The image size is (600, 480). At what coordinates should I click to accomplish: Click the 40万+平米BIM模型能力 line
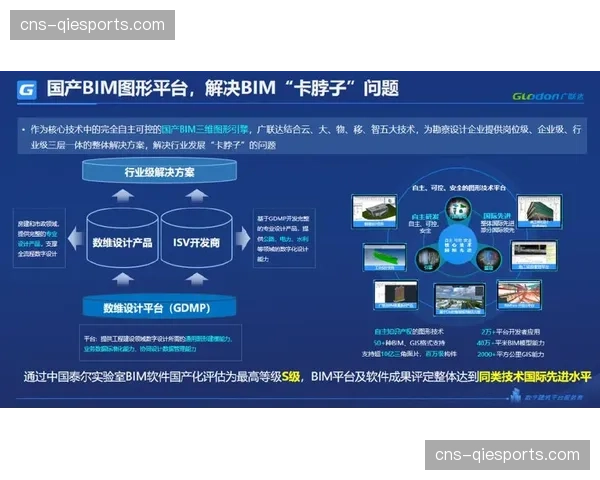click(x=510, y=343)
